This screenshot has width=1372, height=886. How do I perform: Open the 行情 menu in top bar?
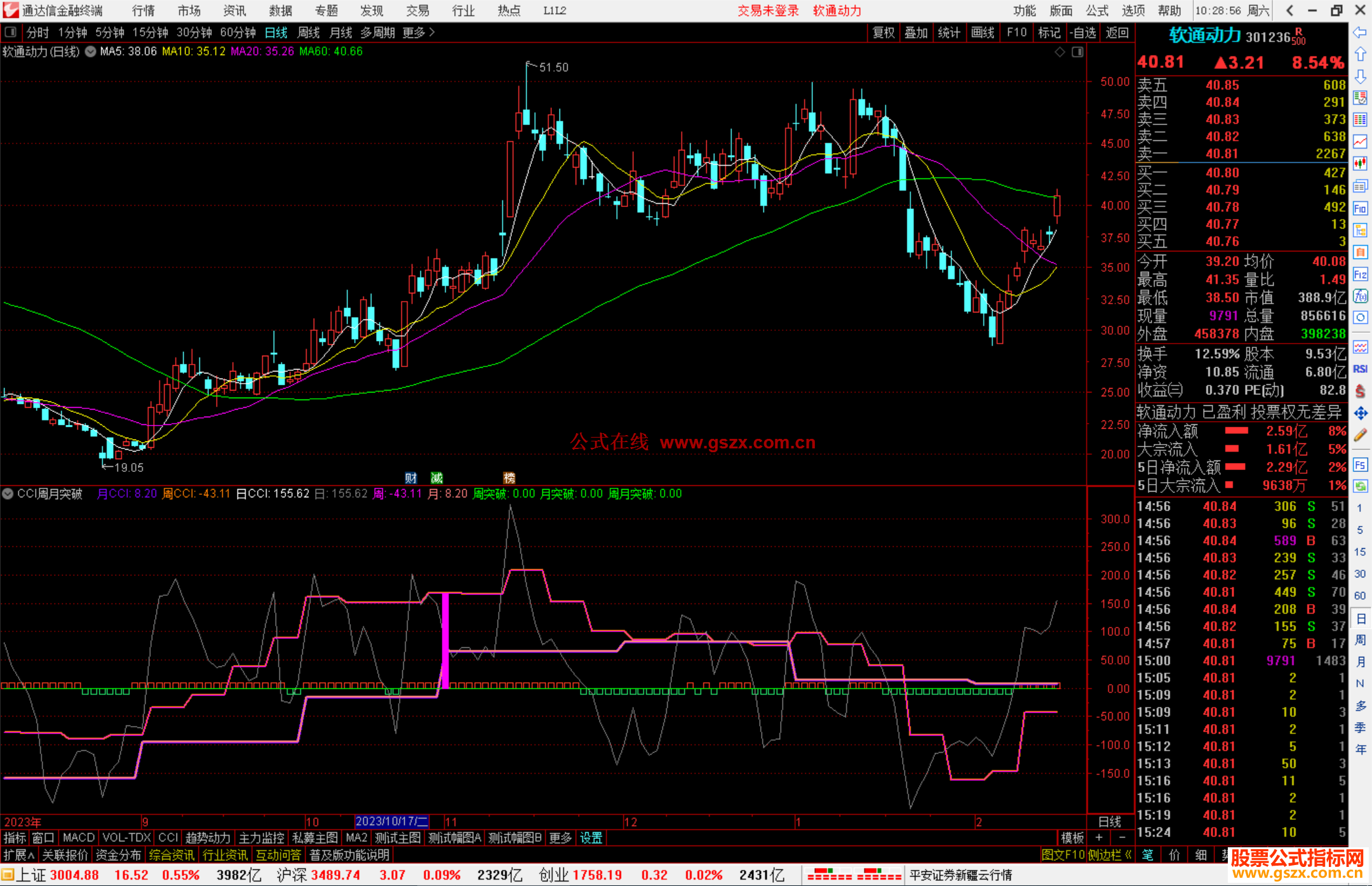[143, 11]
